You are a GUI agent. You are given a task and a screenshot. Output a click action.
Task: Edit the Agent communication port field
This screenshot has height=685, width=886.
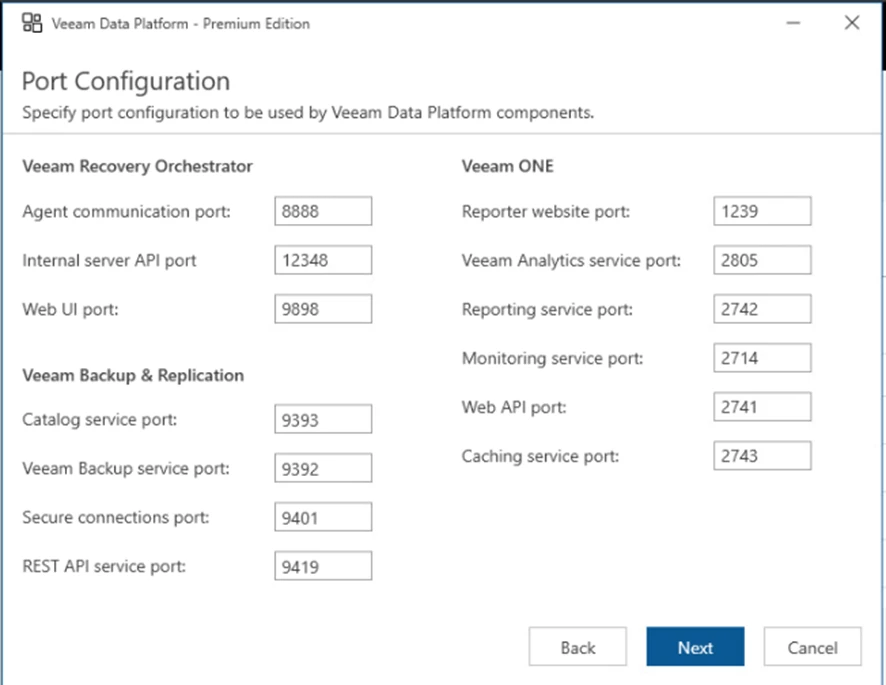323,211
